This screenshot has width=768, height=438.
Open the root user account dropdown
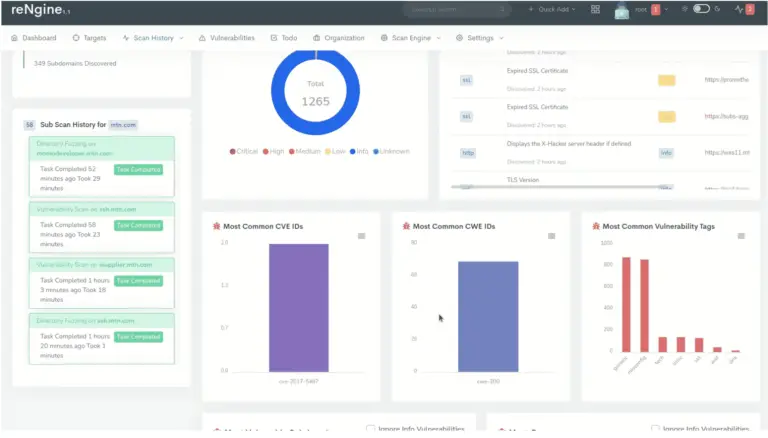coord(651,9)
